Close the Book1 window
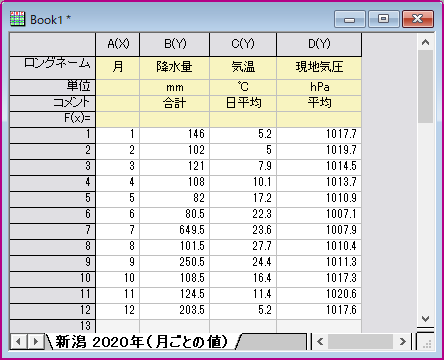Viewport: 444px width, 360px height. (418, 19)
